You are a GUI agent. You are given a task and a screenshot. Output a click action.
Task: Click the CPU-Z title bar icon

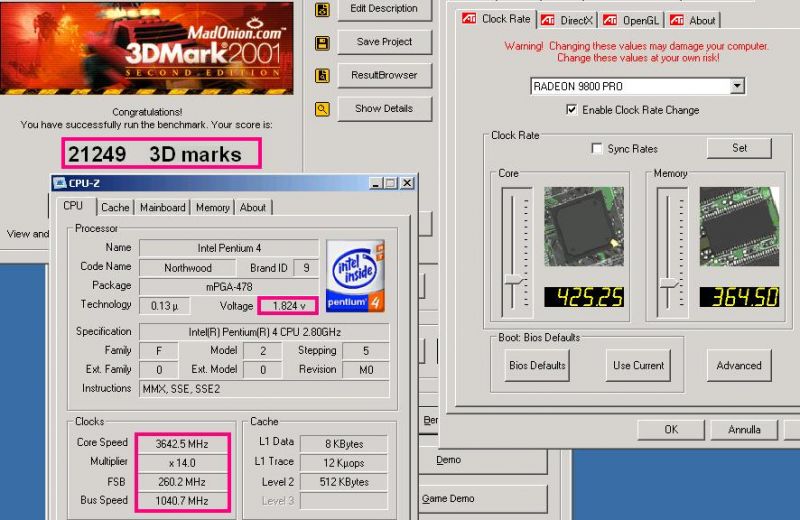click(x=60, y=183)
